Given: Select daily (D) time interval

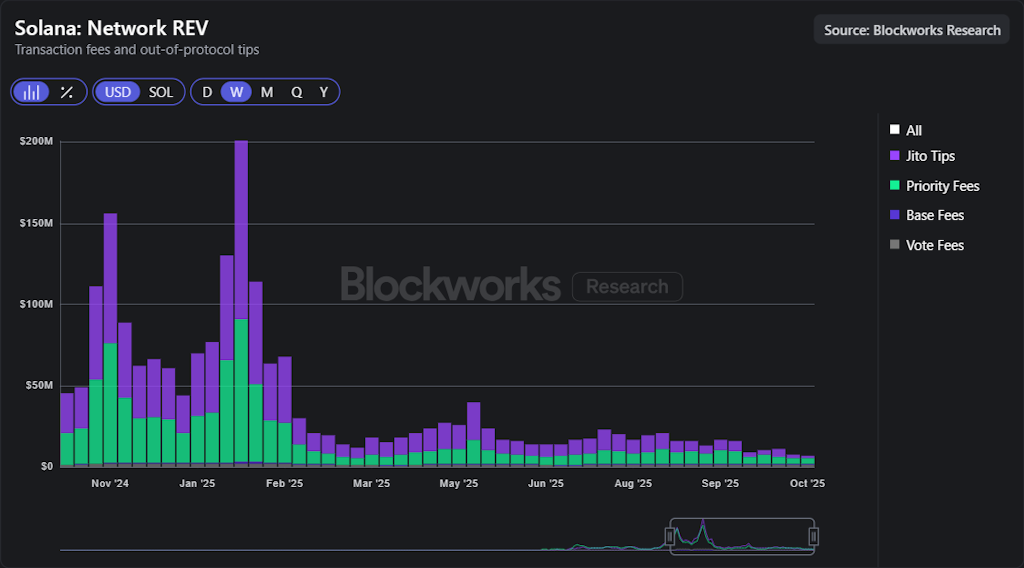Looking at the screenshot, I should [207, 92].
